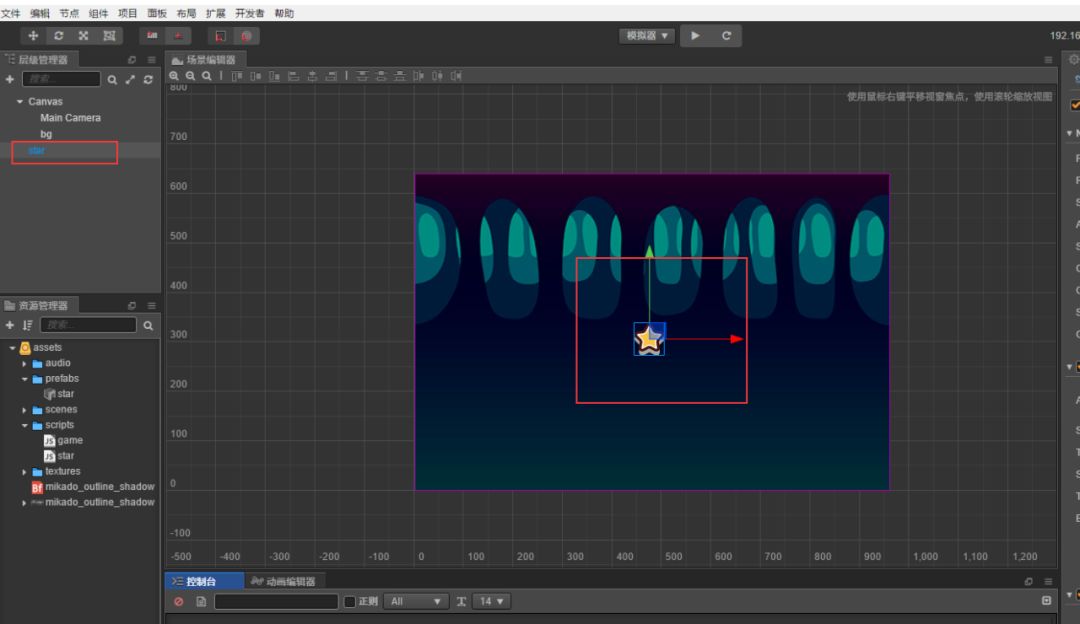Select the rect transform tool

pyautogui.click(x=109, y=36)
